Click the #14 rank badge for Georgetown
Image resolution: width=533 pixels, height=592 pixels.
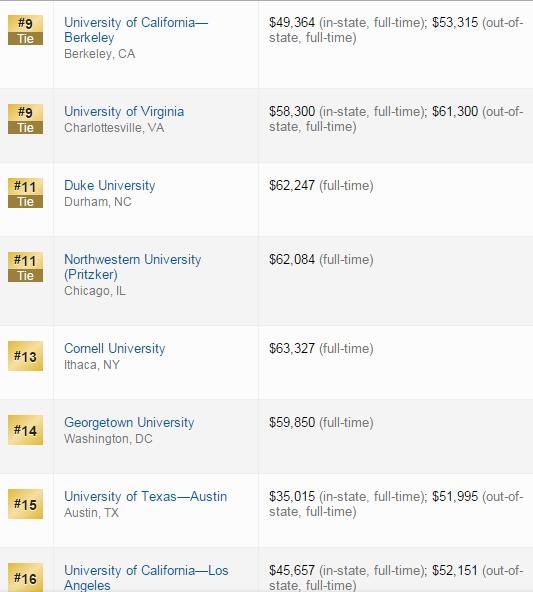point(25,430)
